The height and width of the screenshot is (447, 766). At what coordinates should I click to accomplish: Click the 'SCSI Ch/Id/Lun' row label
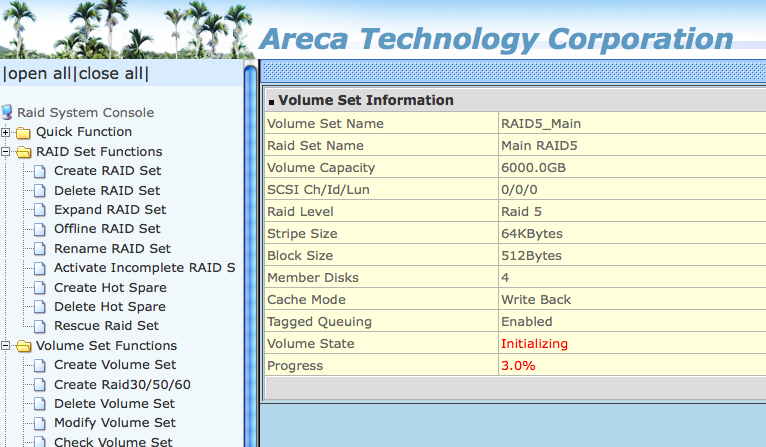coord(318,190)
